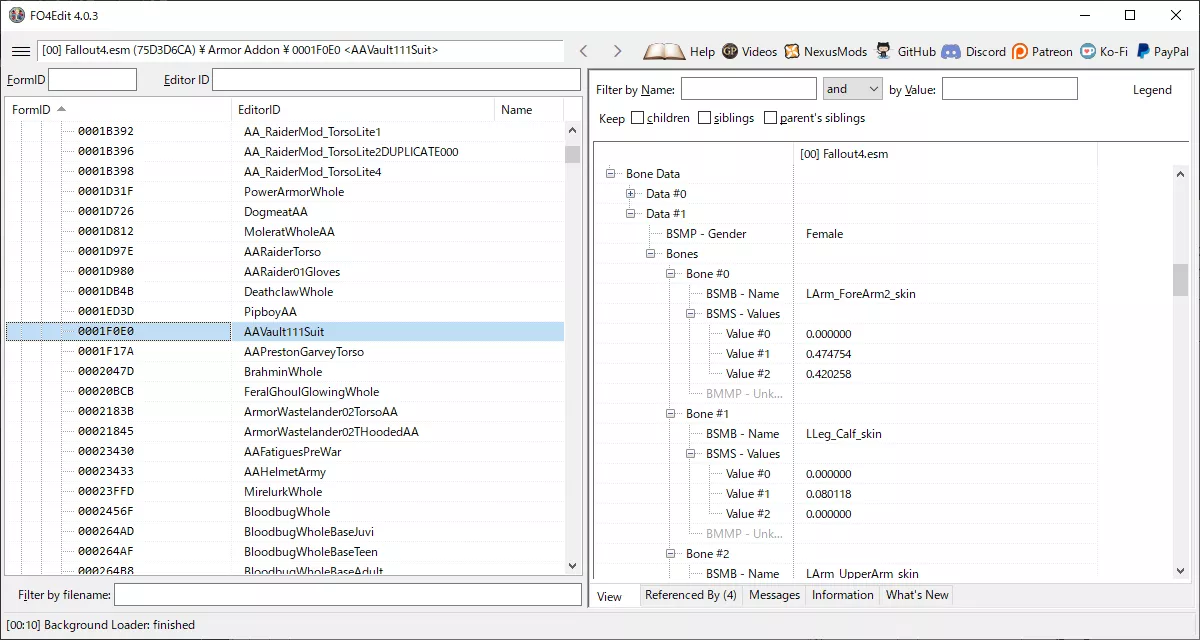Collapse the Data #1 node
The width and height of the screenshot is (1200, 640).
point(631,214)
